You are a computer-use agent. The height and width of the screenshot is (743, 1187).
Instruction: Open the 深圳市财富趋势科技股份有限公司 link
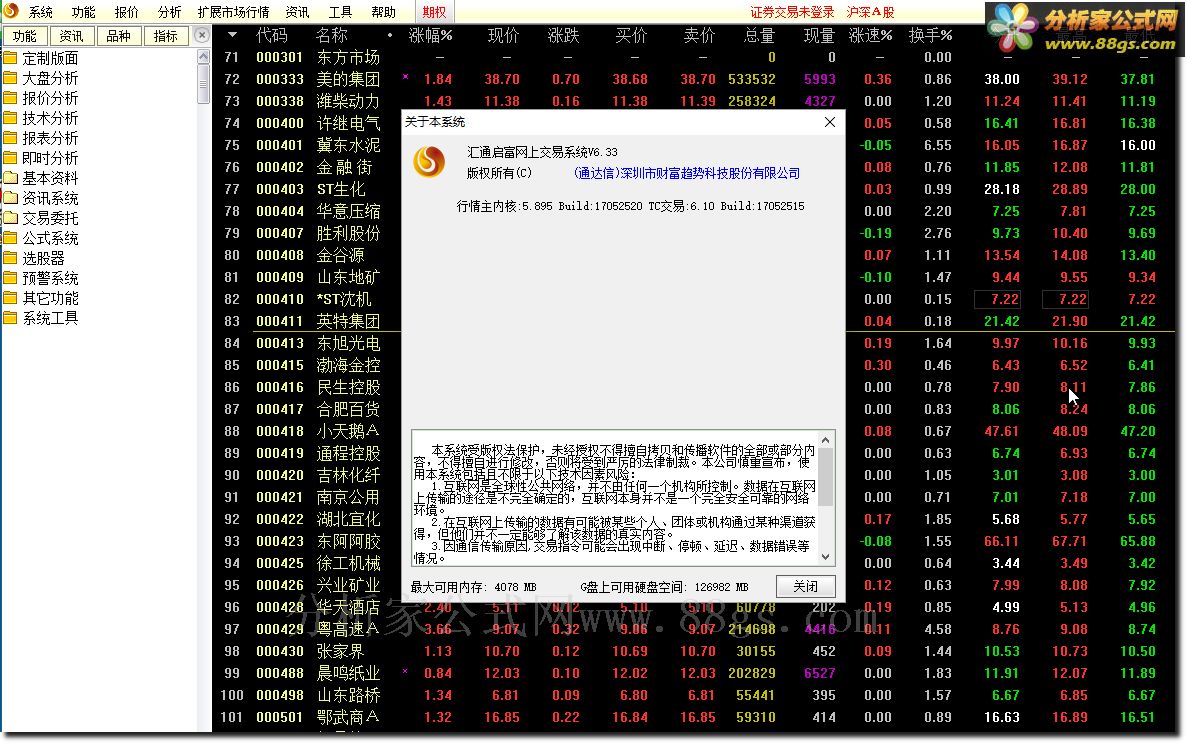pos(687,173)
